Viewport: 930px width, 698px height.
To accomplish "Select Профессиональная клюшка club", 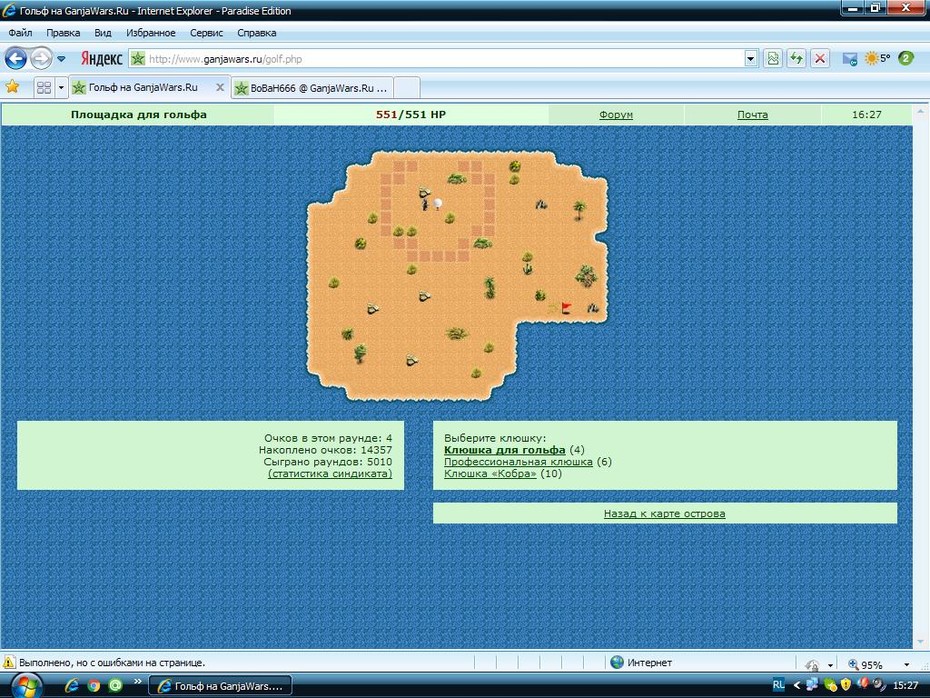I will coord(518,461).
